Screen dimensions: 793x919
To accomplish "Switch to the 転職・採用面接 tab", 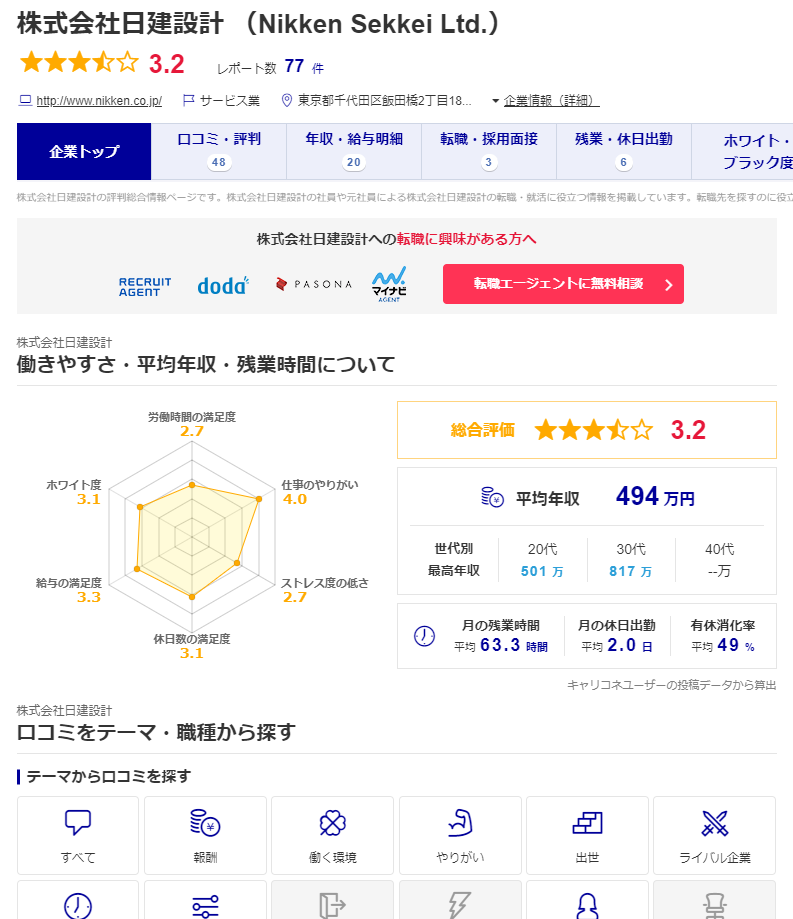I will click(x=489, y=151).
